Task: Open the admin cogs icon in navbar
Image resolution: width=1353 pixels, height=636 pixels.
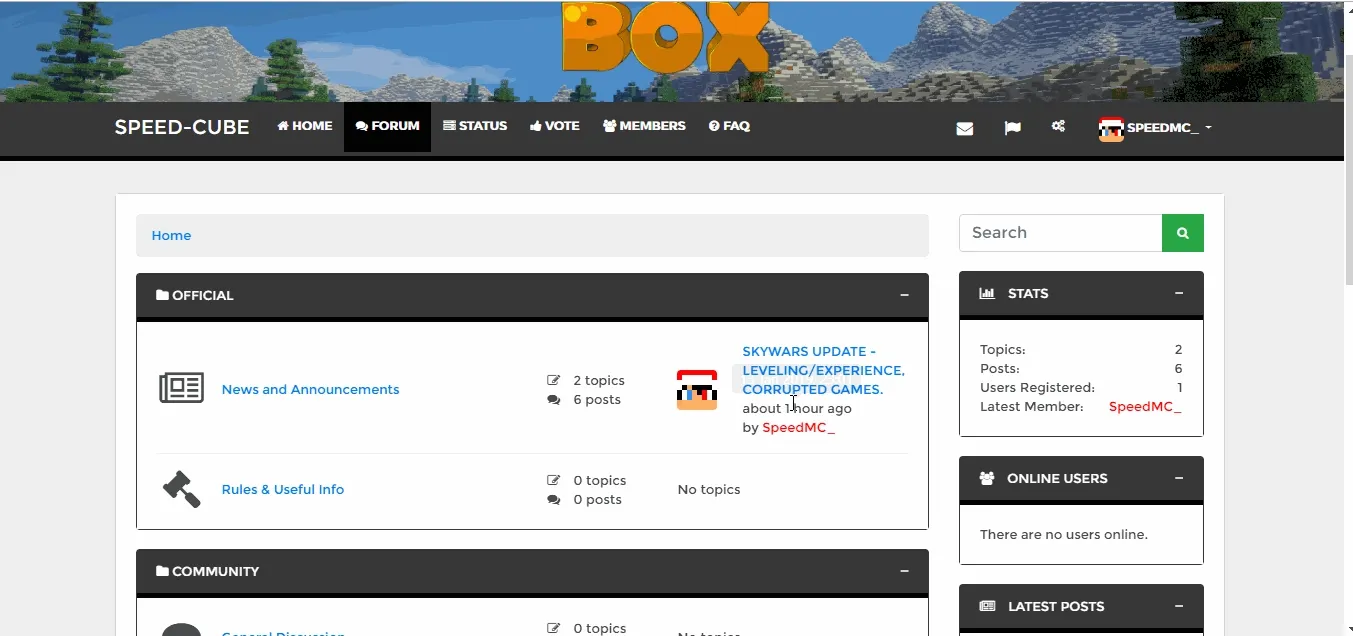Action: [1058, 127]
